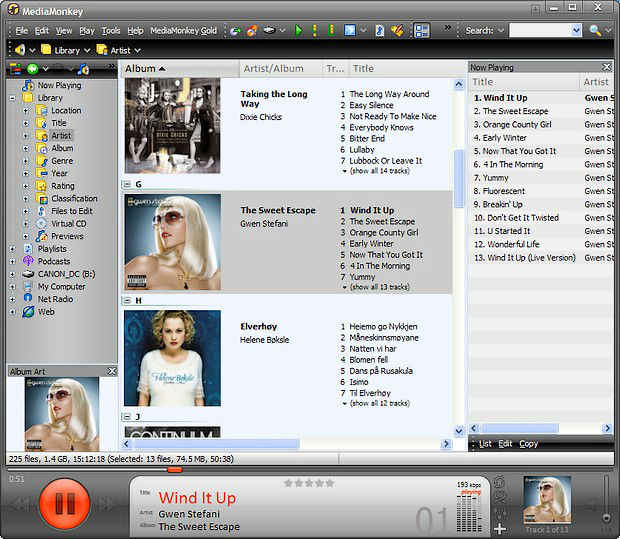The width and height of the screenshot is (620, 539).
Task: Close the Now Playing panel
Action: tap(607, 67)
